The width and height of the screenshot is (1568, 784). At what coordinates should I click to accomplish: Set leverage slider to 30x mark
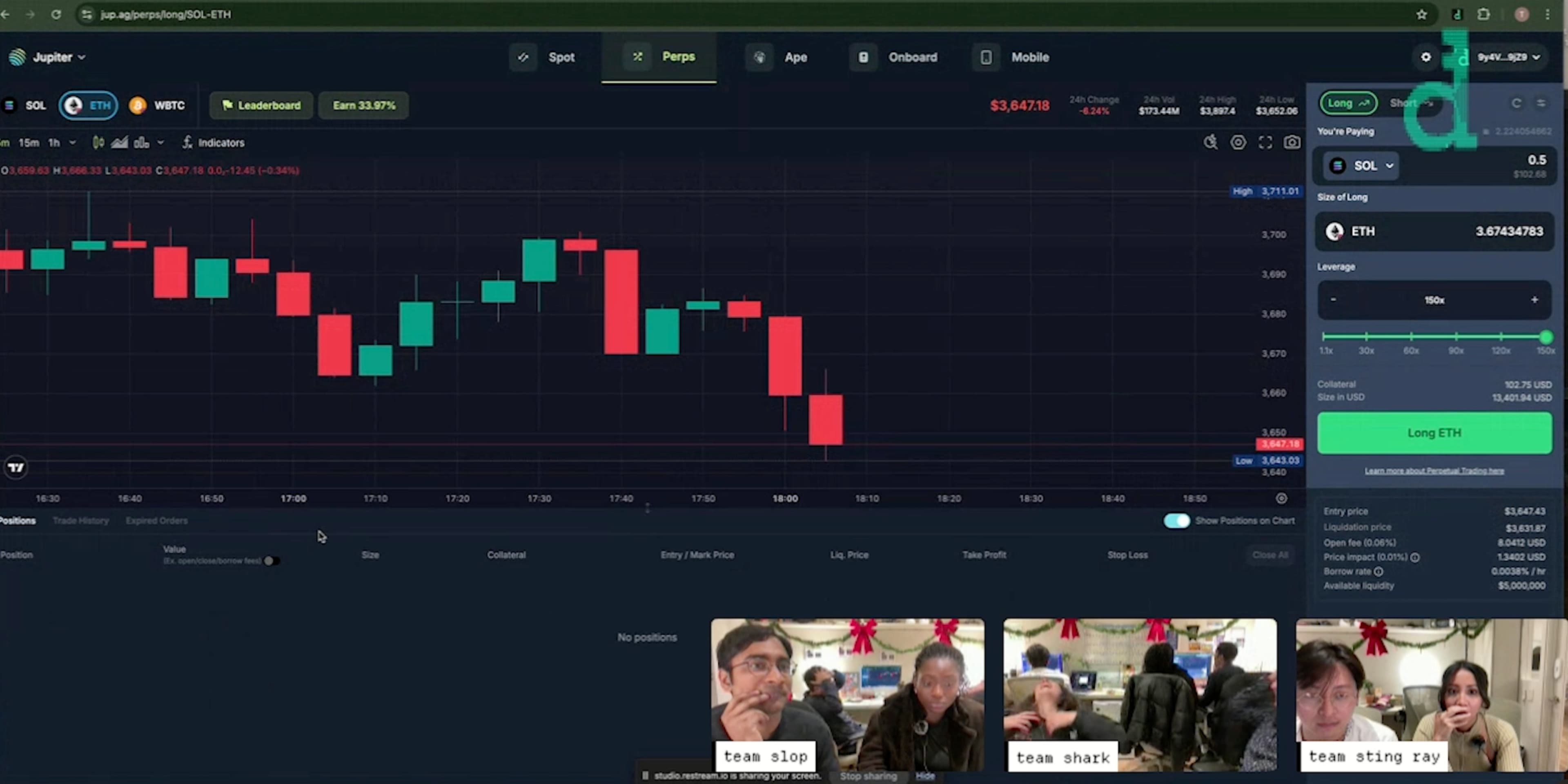point(1366,336)
